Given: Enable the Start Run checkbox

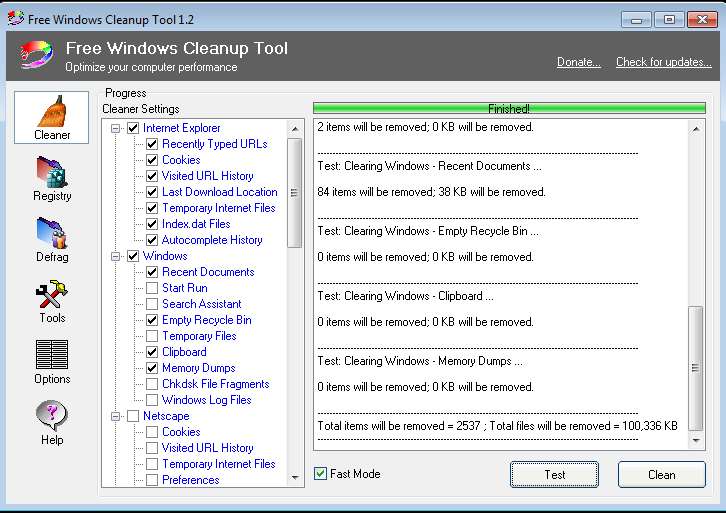Looking at the screenshot, I should [x=152, y=288].
